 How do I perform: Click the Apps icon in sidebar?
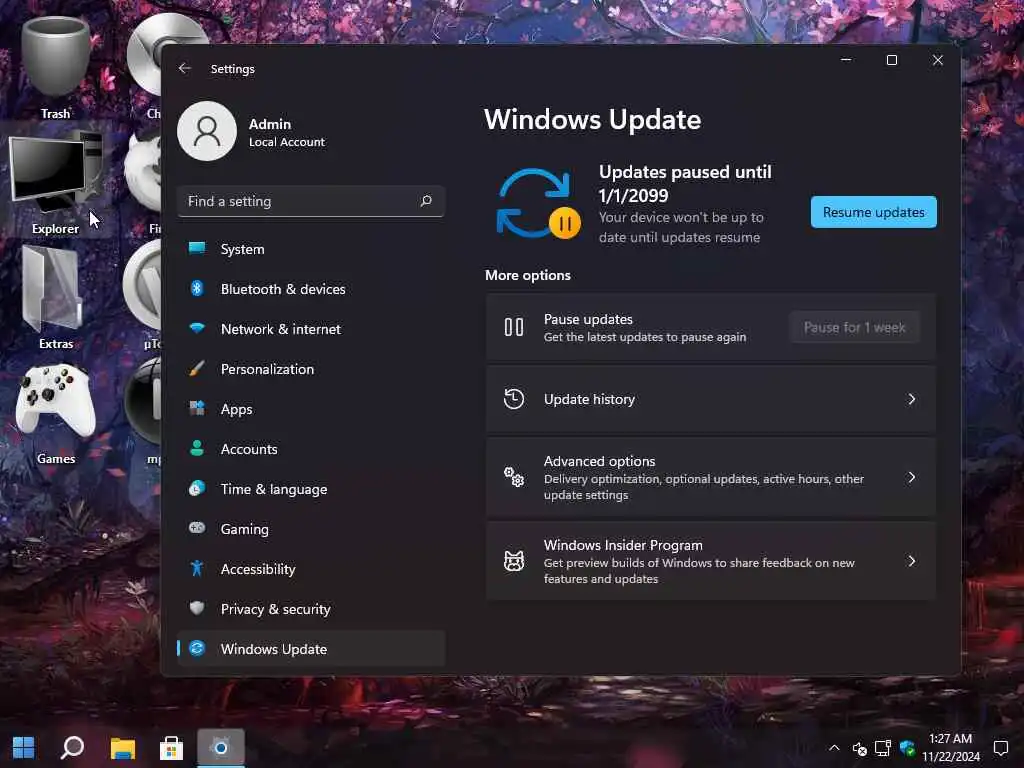click(x=197, y=408)
